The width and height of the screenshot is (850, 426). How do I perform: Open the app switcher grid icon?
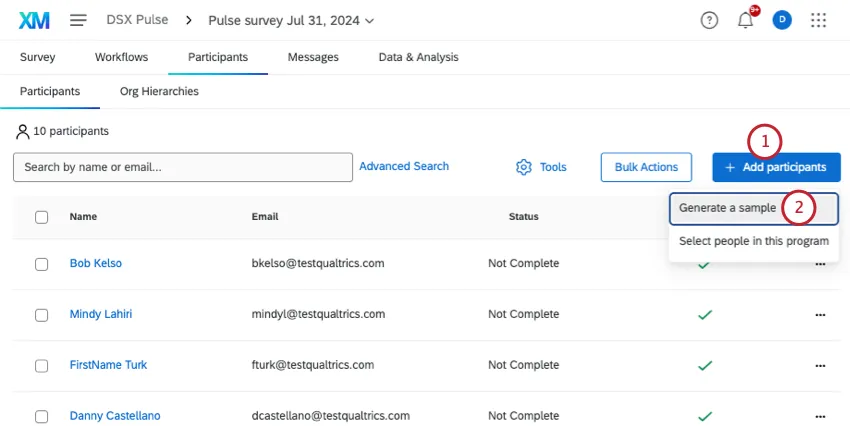click(819, 20)
